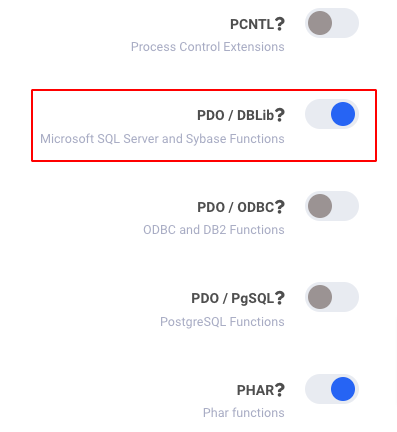Click the question mark icon beside PHAR
This screenshot has width=397, height=432.
[280, 390]
